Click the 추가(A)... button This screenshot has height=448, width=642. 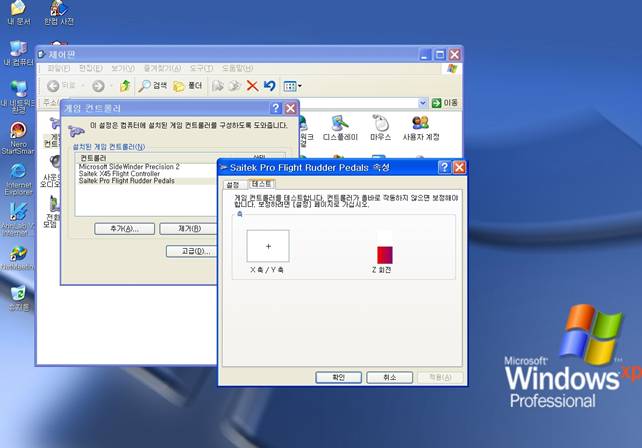click(124, 229)
